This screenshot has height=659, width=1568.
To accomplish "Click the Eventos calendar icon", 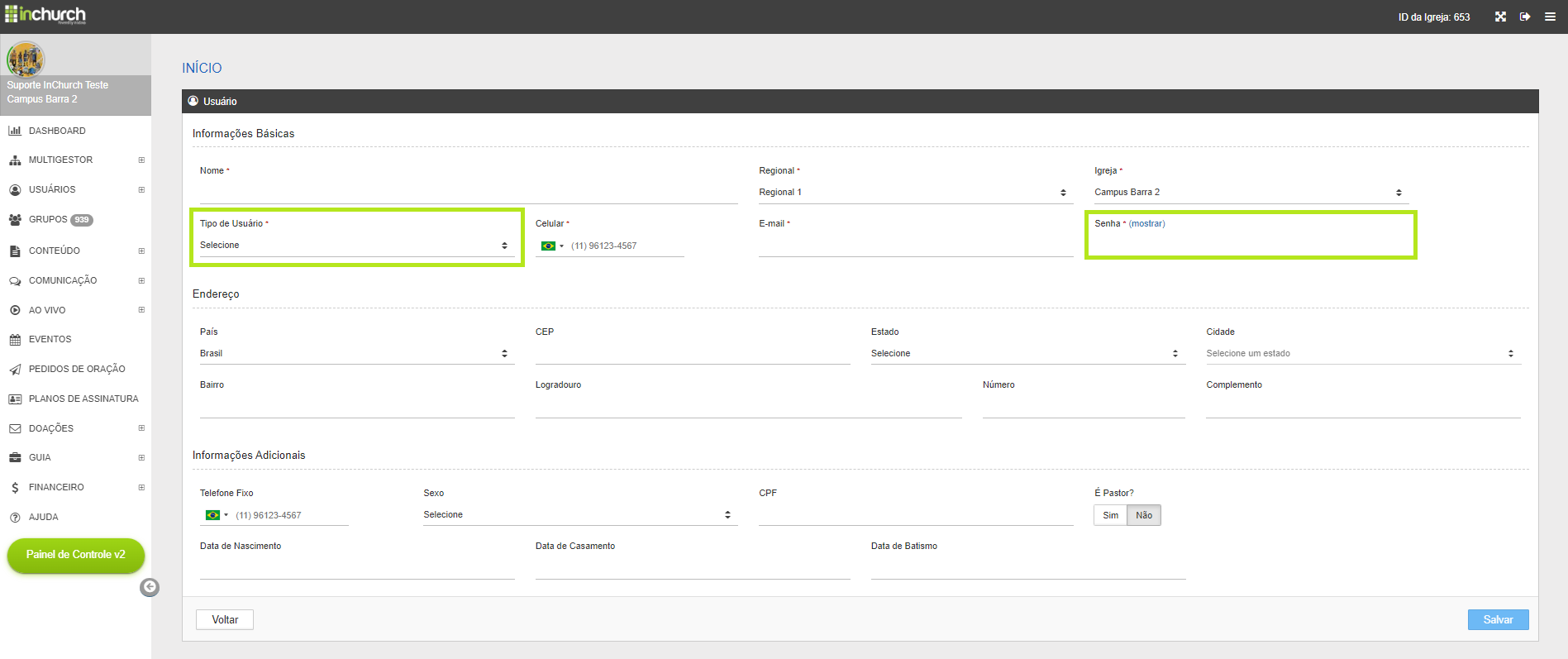I will click(x=15, y=340).
